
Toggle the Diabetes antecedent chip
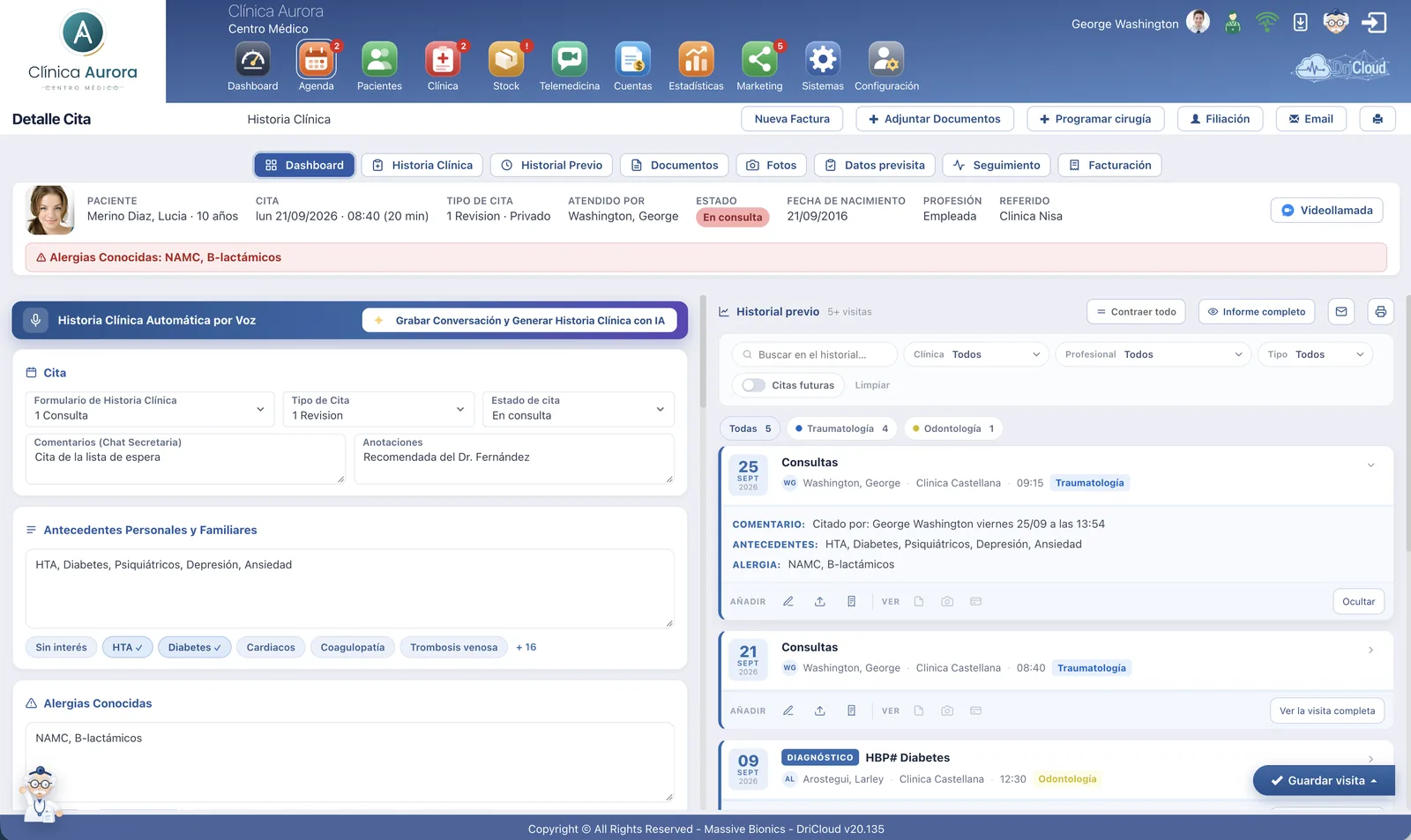(x=195, y=647)
